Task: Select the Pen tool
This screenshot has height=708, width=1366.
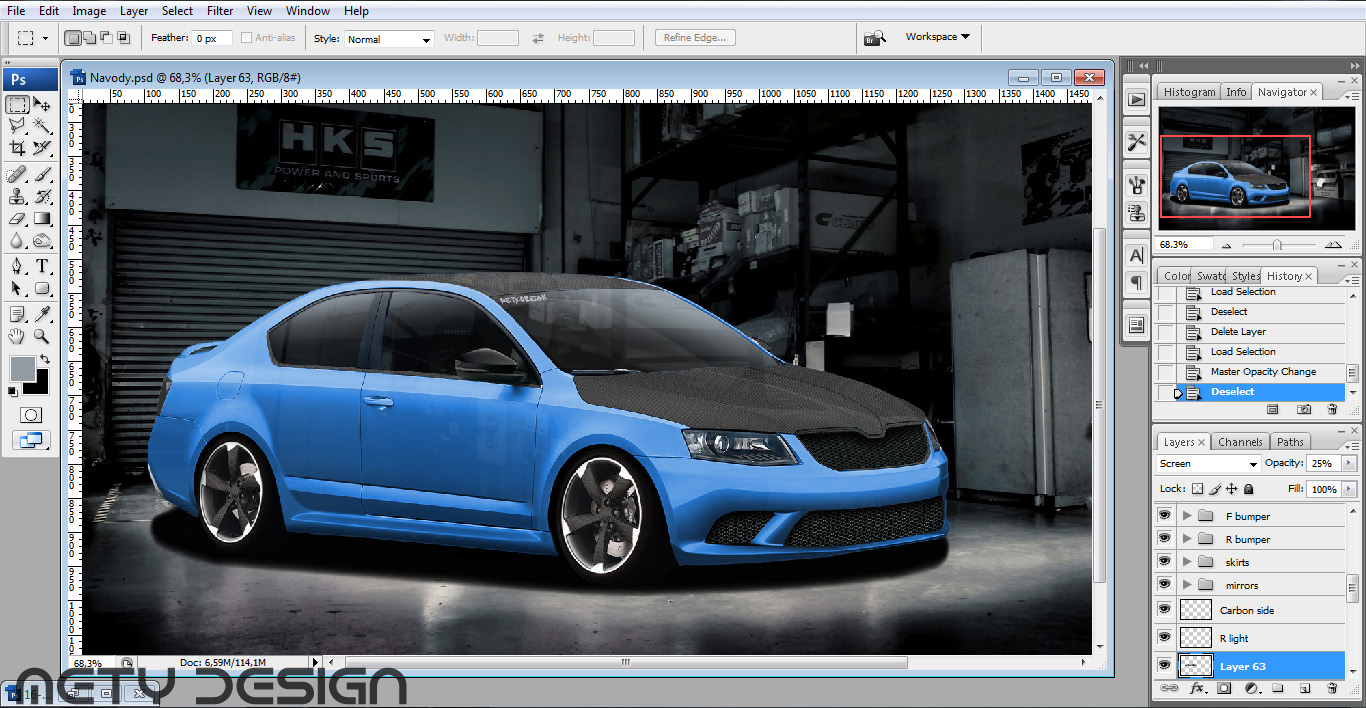Action: pos(17,266)
